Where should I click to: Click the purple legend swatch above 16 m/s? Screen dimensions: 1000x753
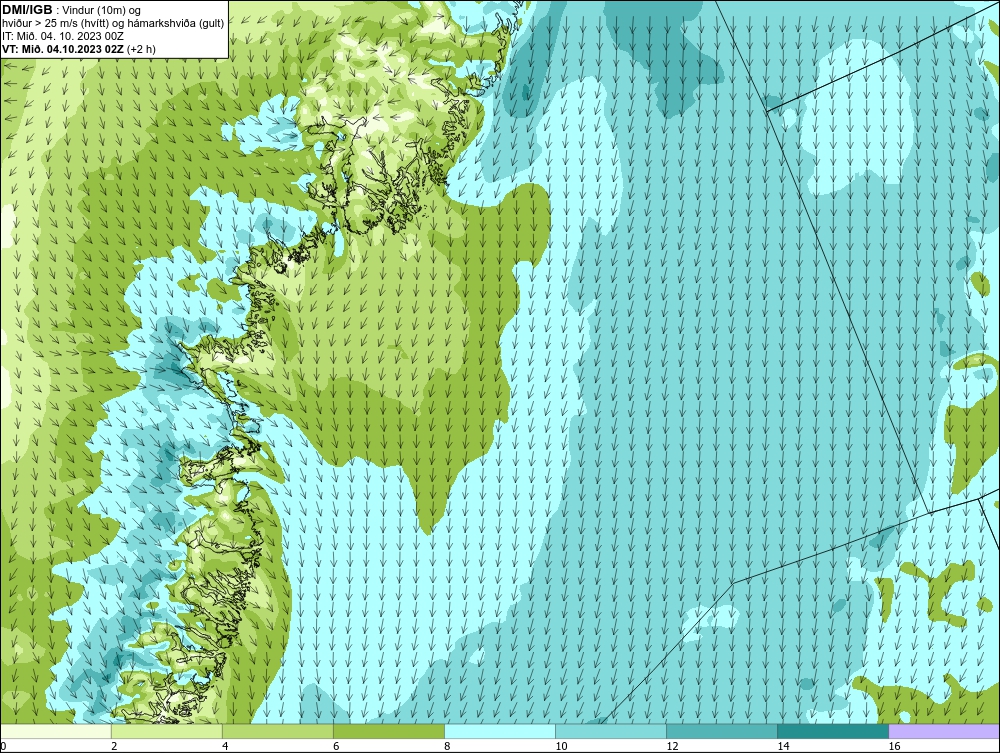944,731
